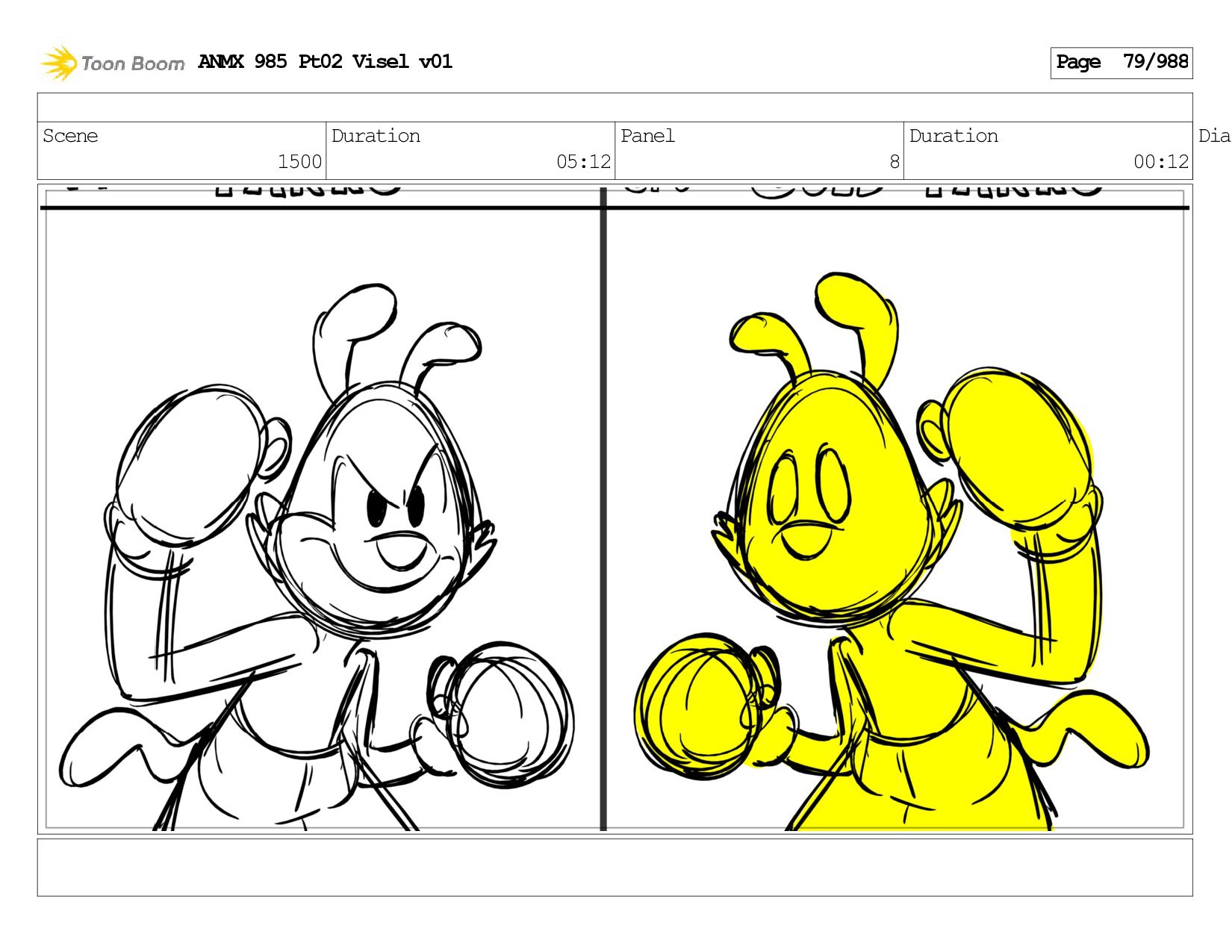Click the 'Duration' label next to Scene
Screen dimensions: 1232x952
click(x=376, y=136)
